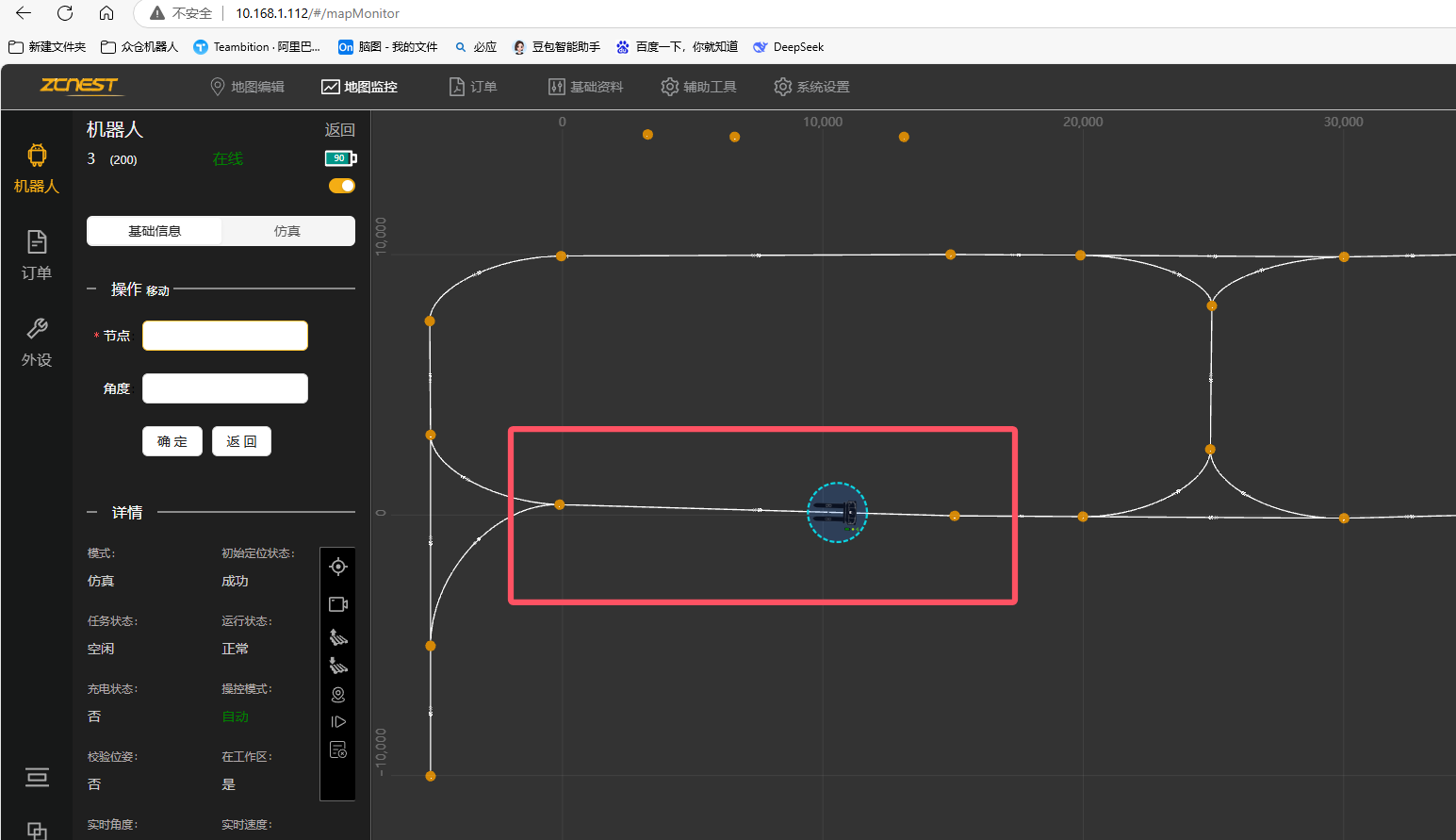Click the 正常 running status value
The height and width of the screenshot is (840, 1456).
pos(236,649)
